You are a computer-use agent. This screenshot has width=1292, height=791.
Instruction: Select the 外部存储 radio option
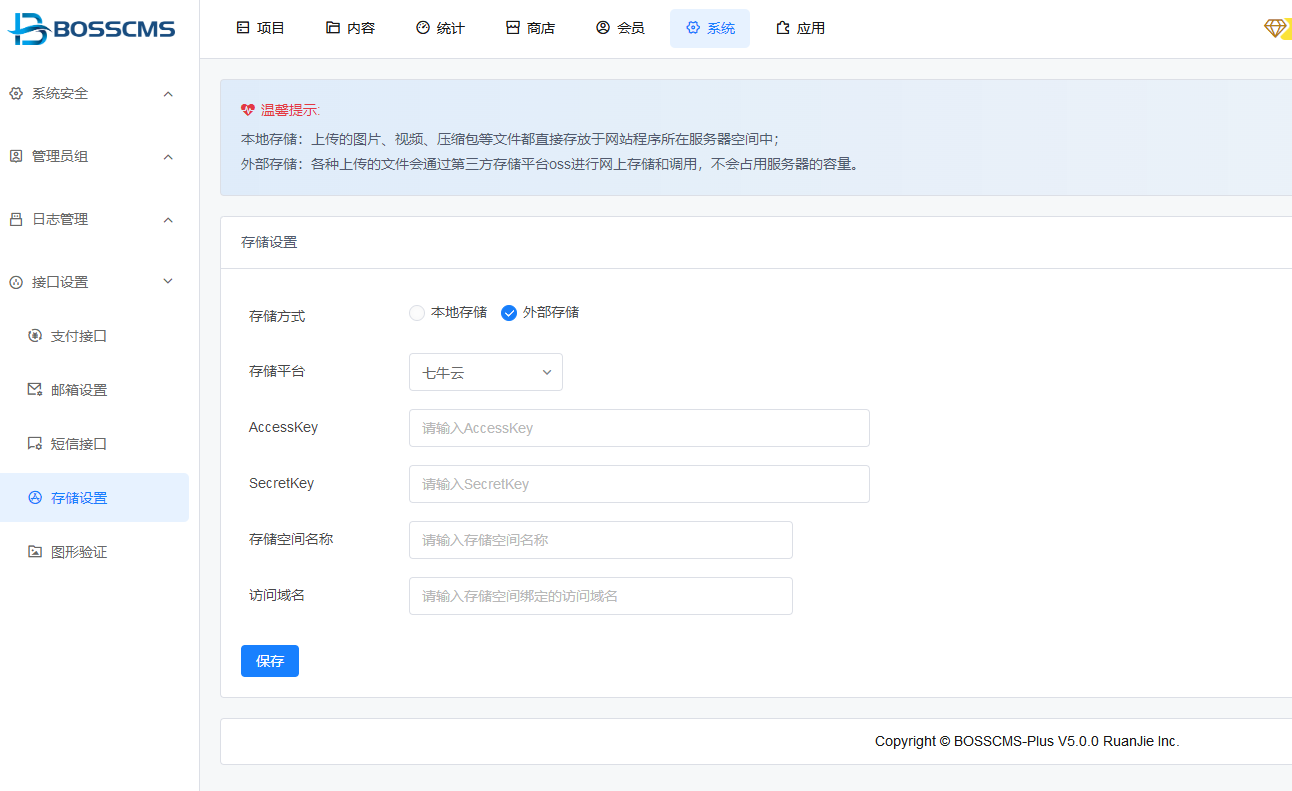pyautogui.click(x=509, y=313)
